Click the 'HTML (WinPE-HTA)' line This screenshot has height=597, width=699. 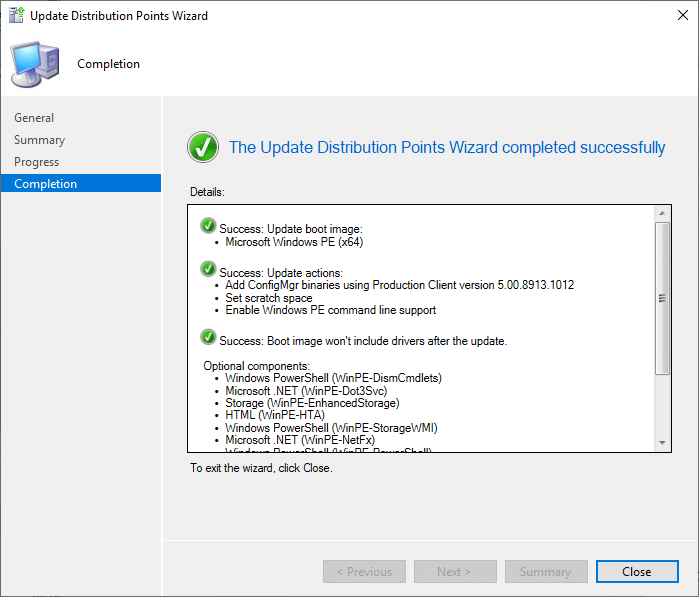click(275, 415)
